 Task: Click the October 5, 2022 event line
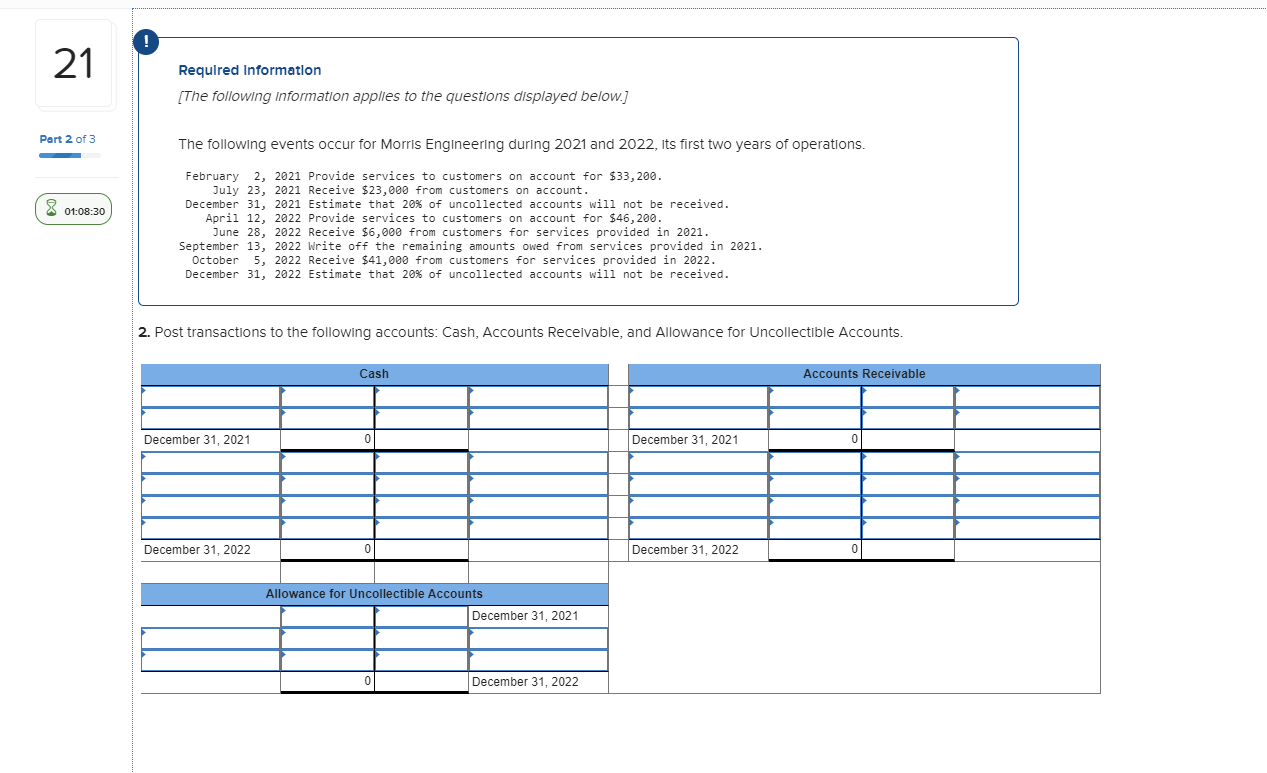click(x=454, y=260)
